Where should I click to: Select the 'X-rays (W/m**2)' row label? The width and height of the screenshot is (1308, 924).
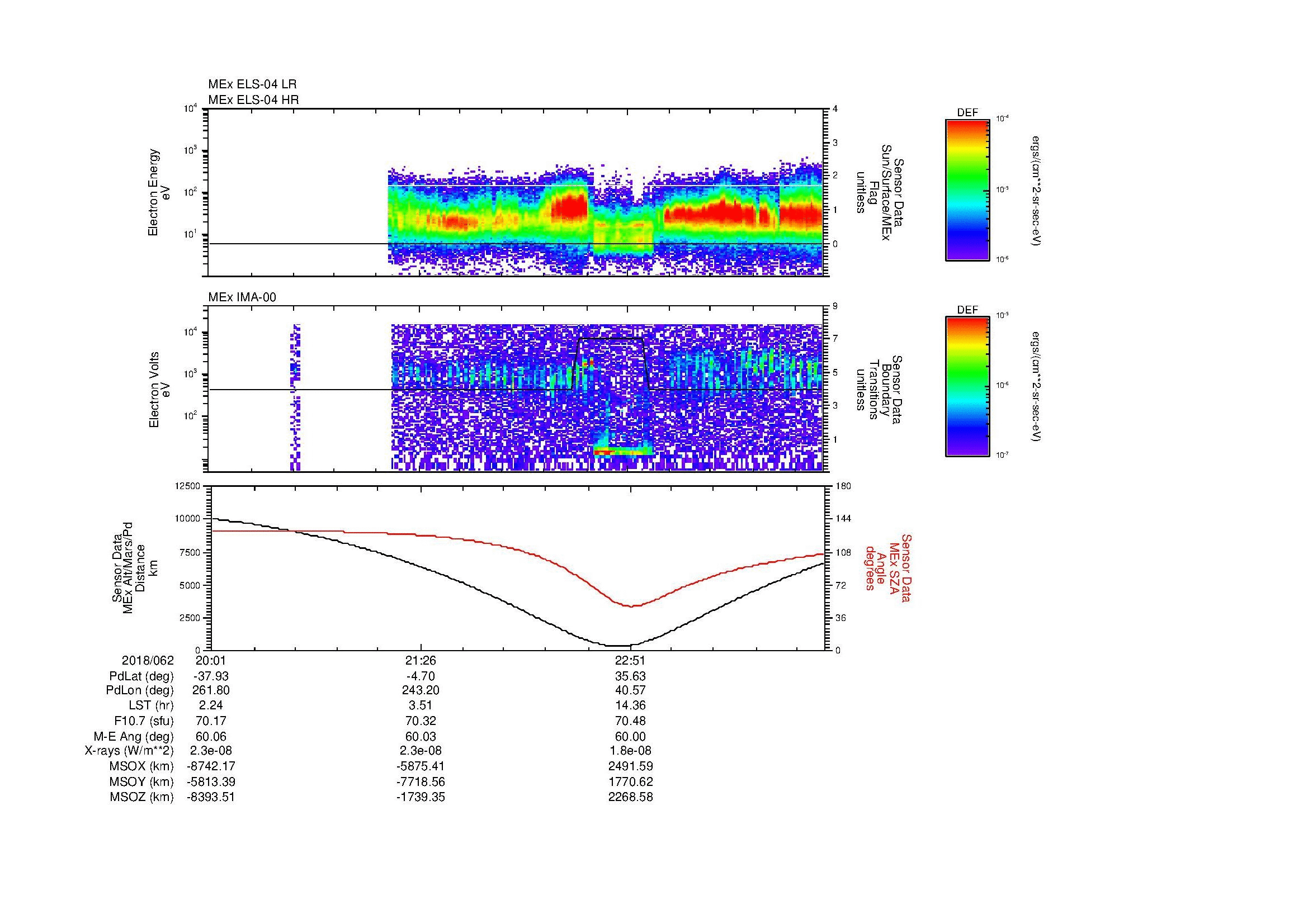129,751
